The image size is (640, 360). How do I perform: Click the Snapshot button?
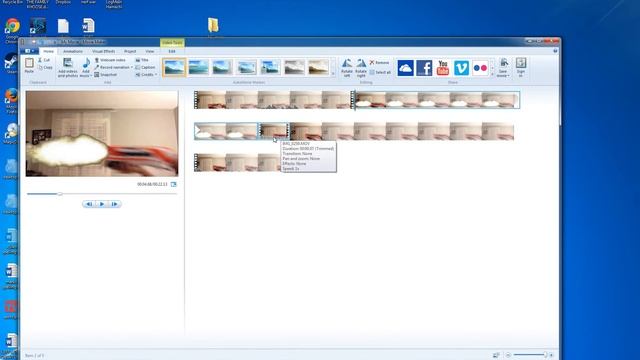pyautogui.click(x=106, y=75)
